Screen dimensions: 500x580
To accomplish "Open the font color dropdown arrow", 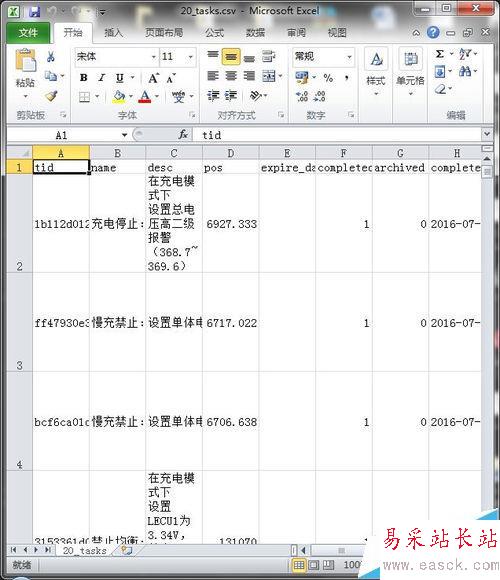I will (x=157, y=97).
